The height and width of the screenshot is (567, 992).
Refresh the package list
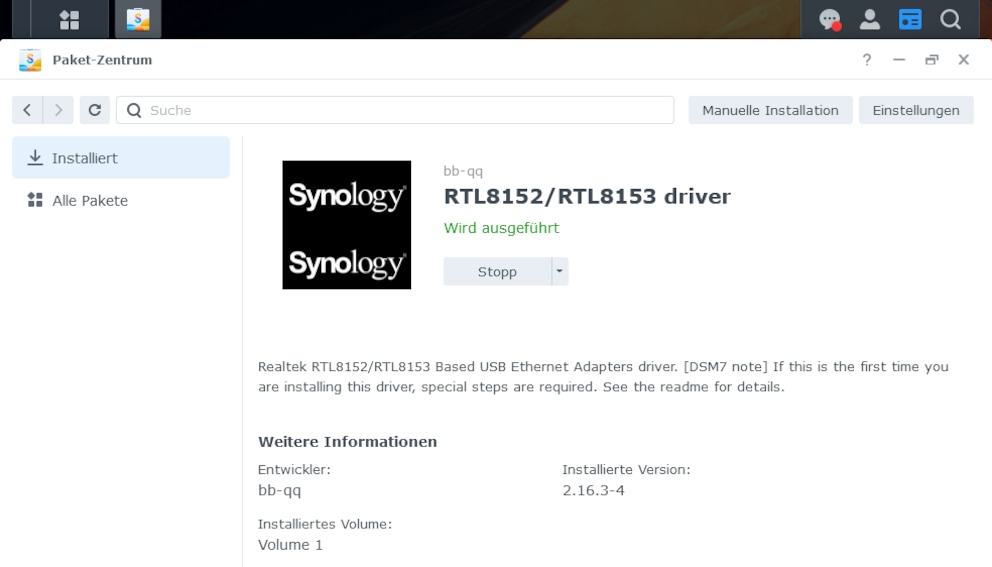(x=95, y=110)
